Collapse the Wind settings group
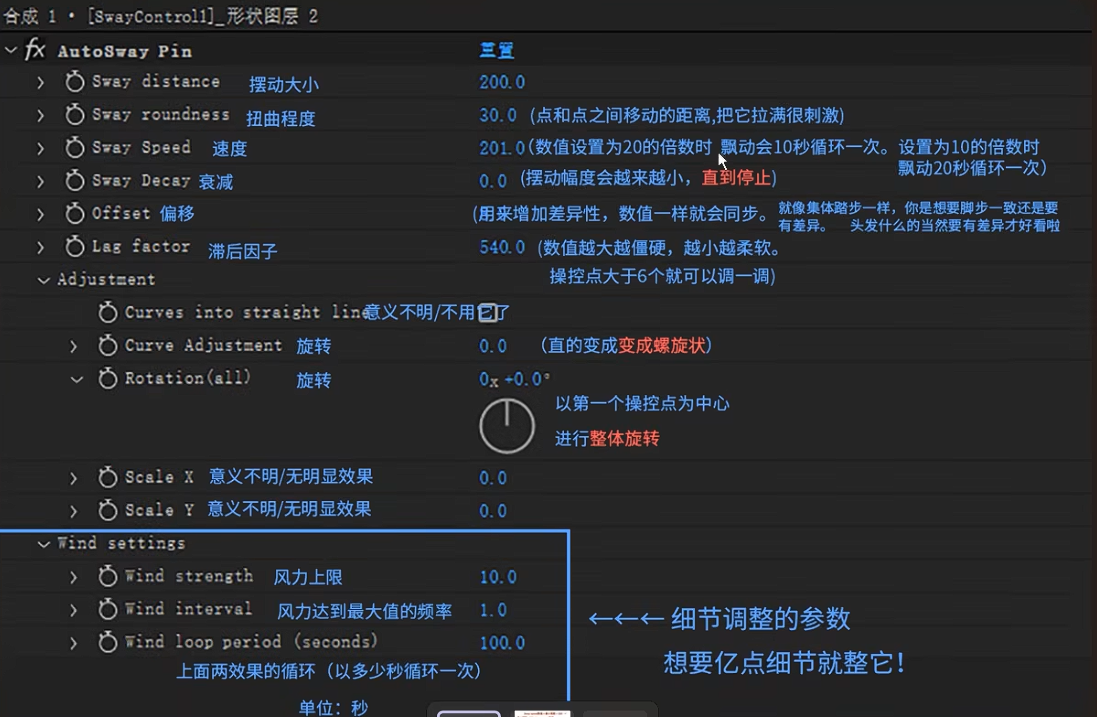Screen dimensions: 1097x717 click(x=42, y=543)
